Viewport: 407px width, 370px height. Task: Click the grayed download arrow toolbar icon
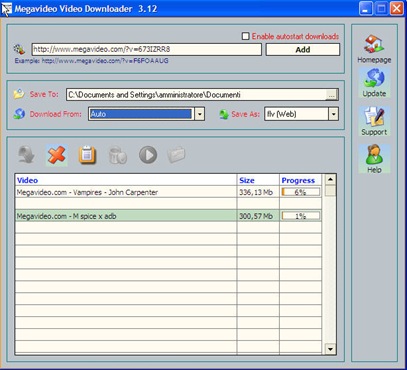click(26, 155)
